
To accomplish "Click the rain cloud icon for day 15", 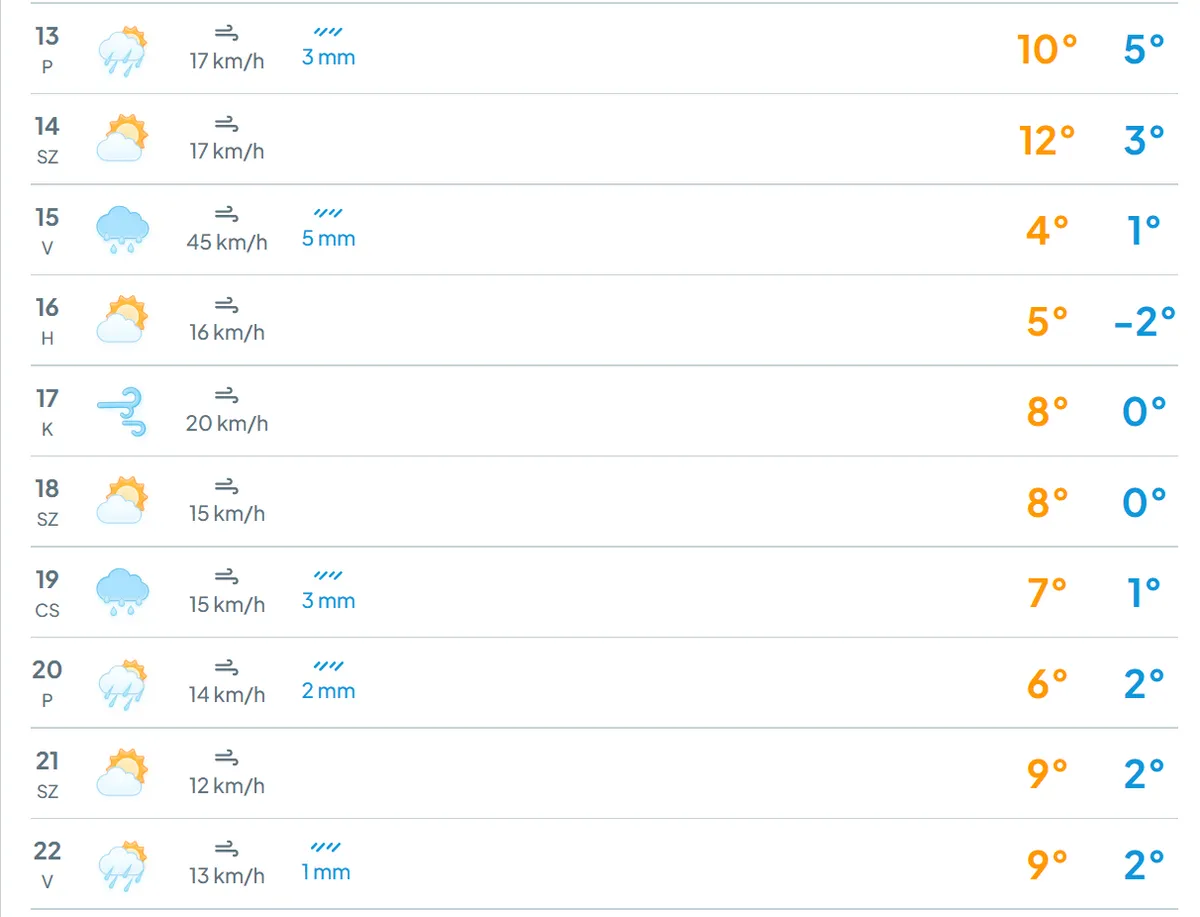I will (122, 230).
